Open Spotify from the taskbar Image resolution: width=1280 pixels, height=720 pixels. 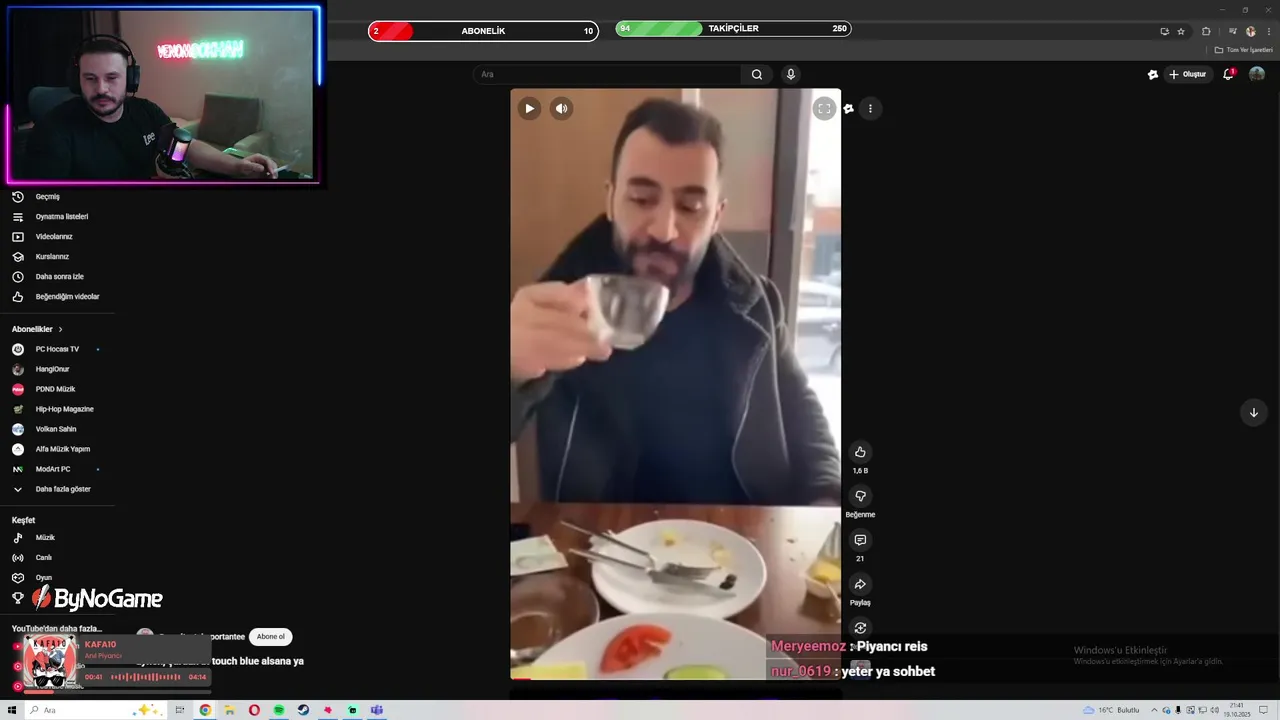[x=279, y=710]
